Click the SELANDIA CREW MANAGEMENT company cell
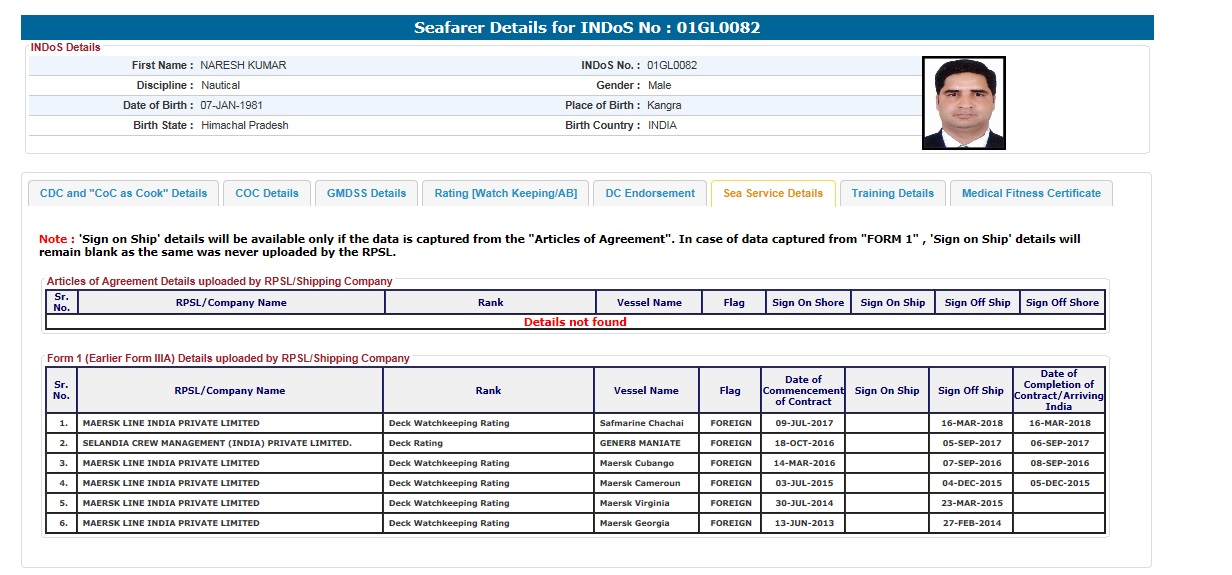 tap(217, 443)
